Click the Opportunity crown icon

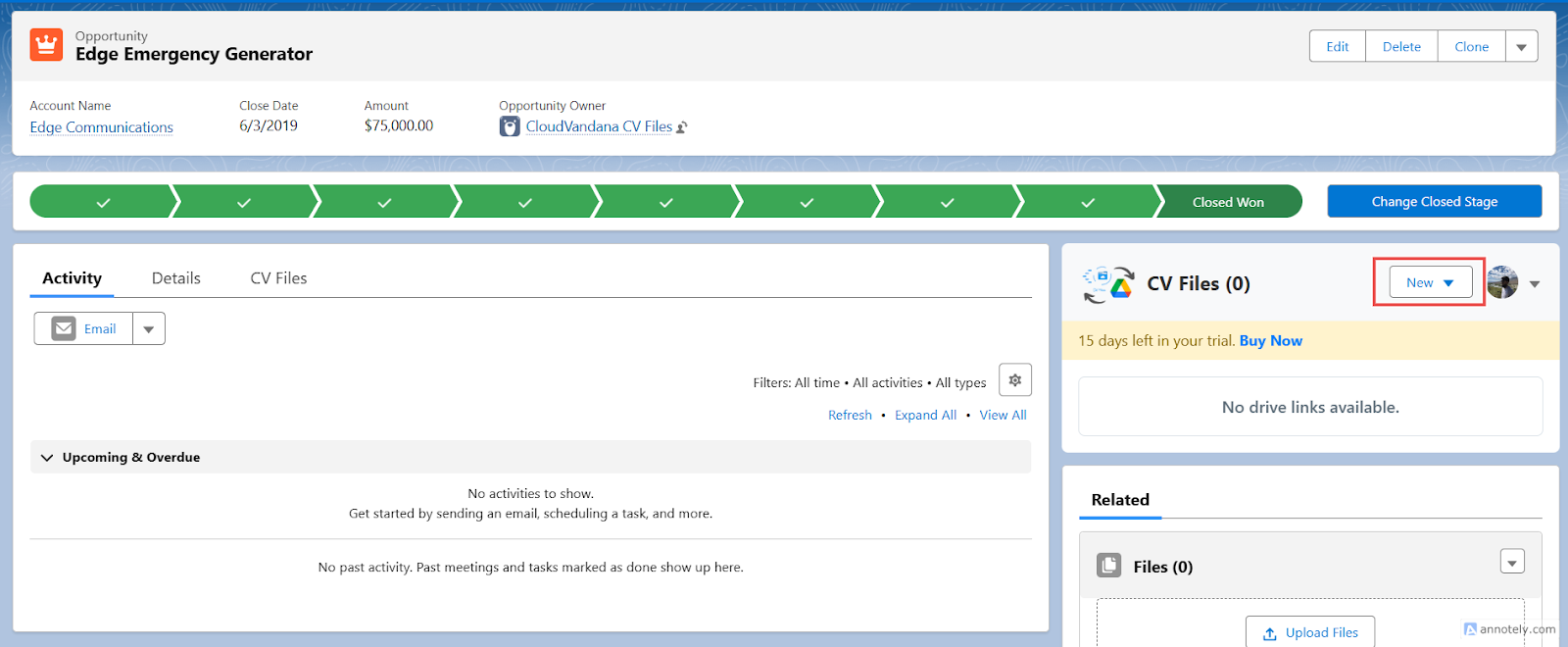click(46, 45)
